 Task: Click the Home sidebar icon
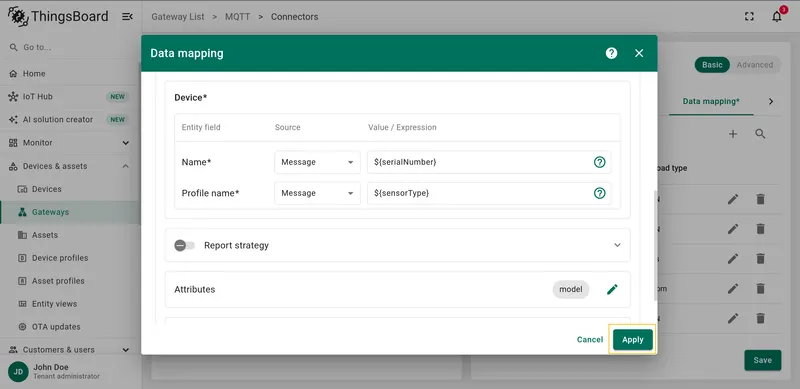[13, 74]
